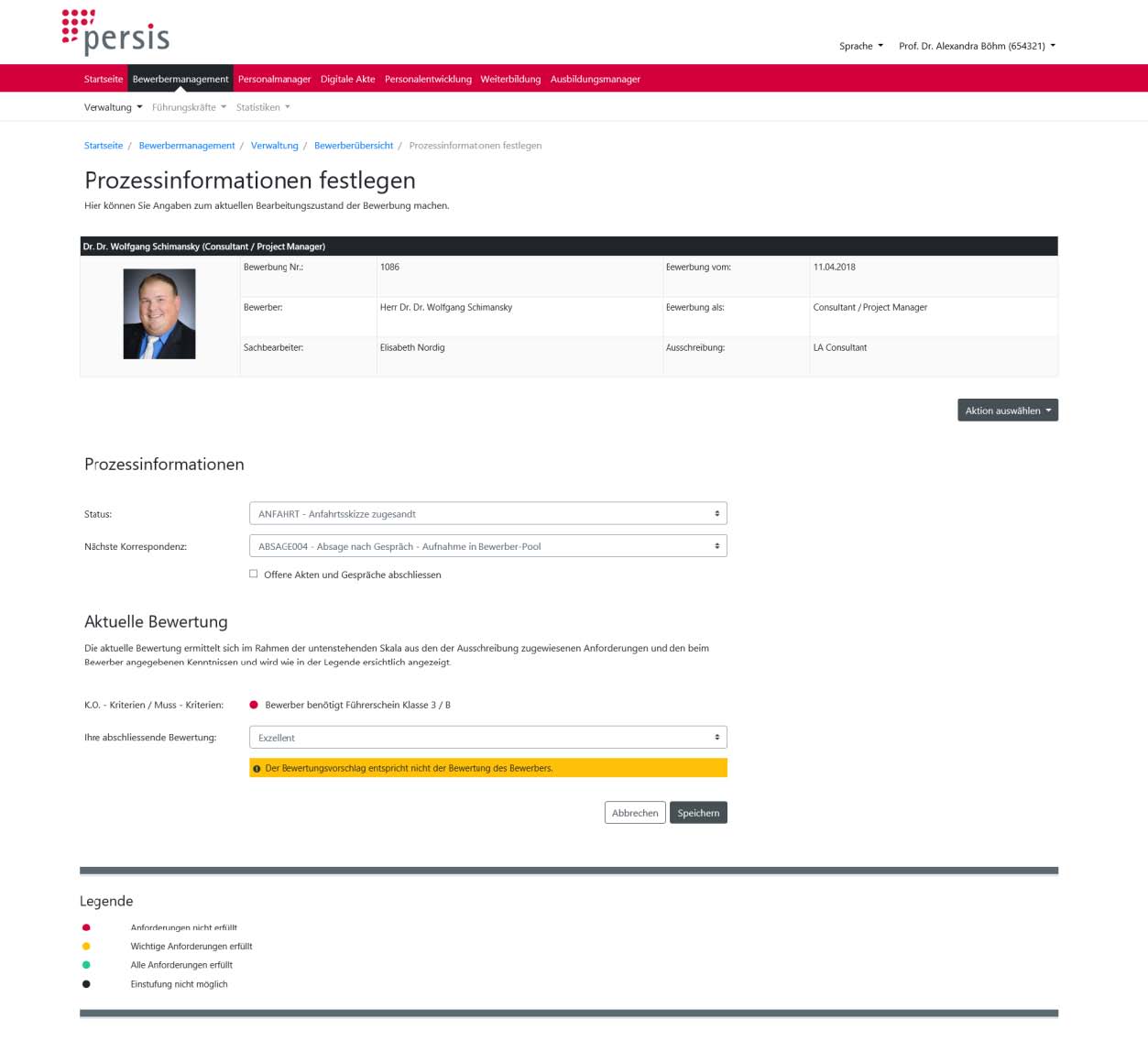The width and height of the screenshot is (1148, 1063).
Task: Click the green legend dot for all requirements
Action: (86, 965)
